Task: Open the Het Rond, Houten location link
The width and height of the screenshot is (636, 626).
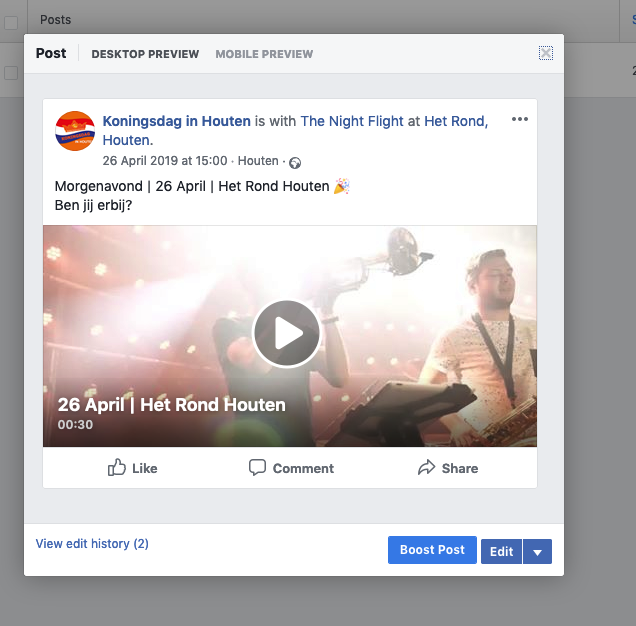Action: tap(456, 121)
